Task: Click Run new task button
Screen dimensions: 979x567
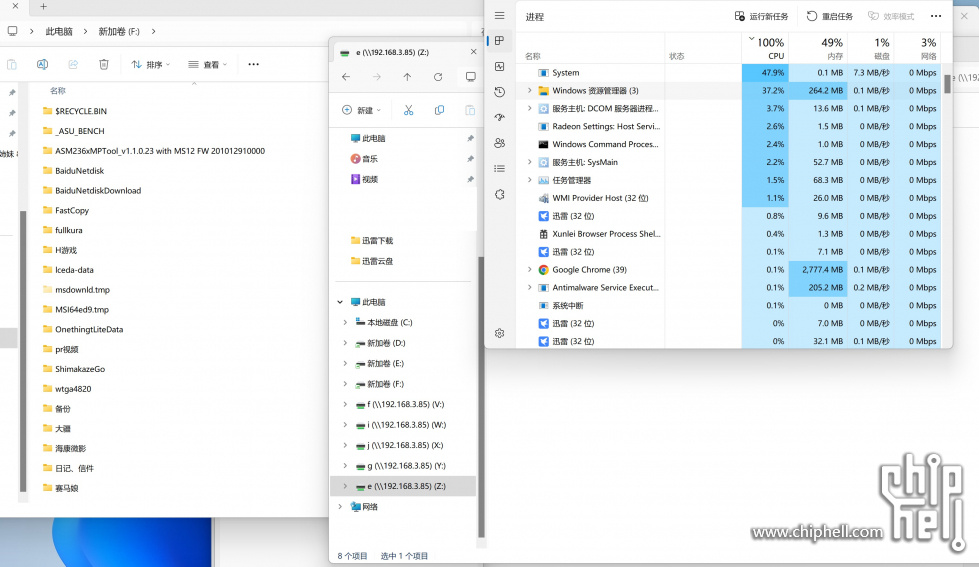Action: pos(761,16)
